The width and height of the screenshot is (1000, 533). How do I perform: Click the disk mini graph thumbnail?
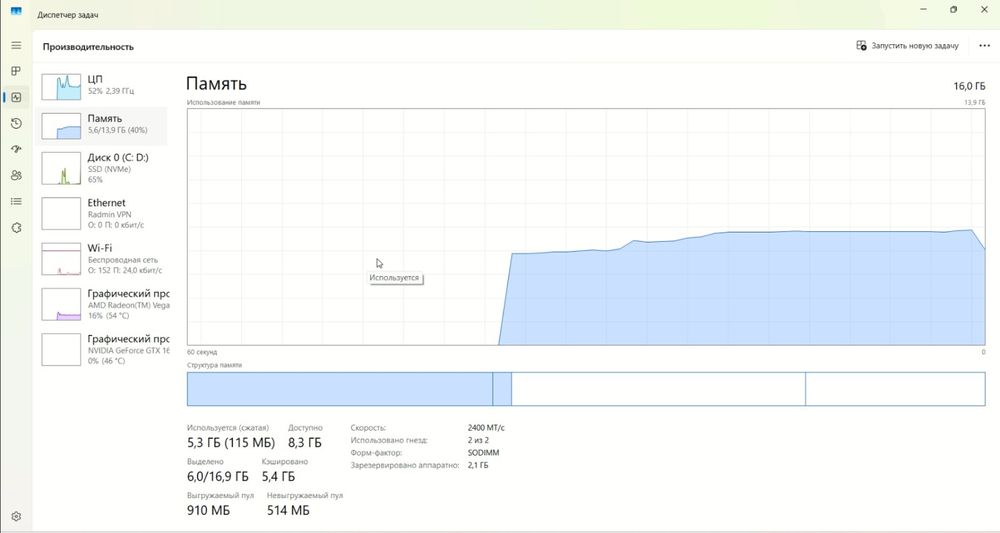[x=61, y=168]
